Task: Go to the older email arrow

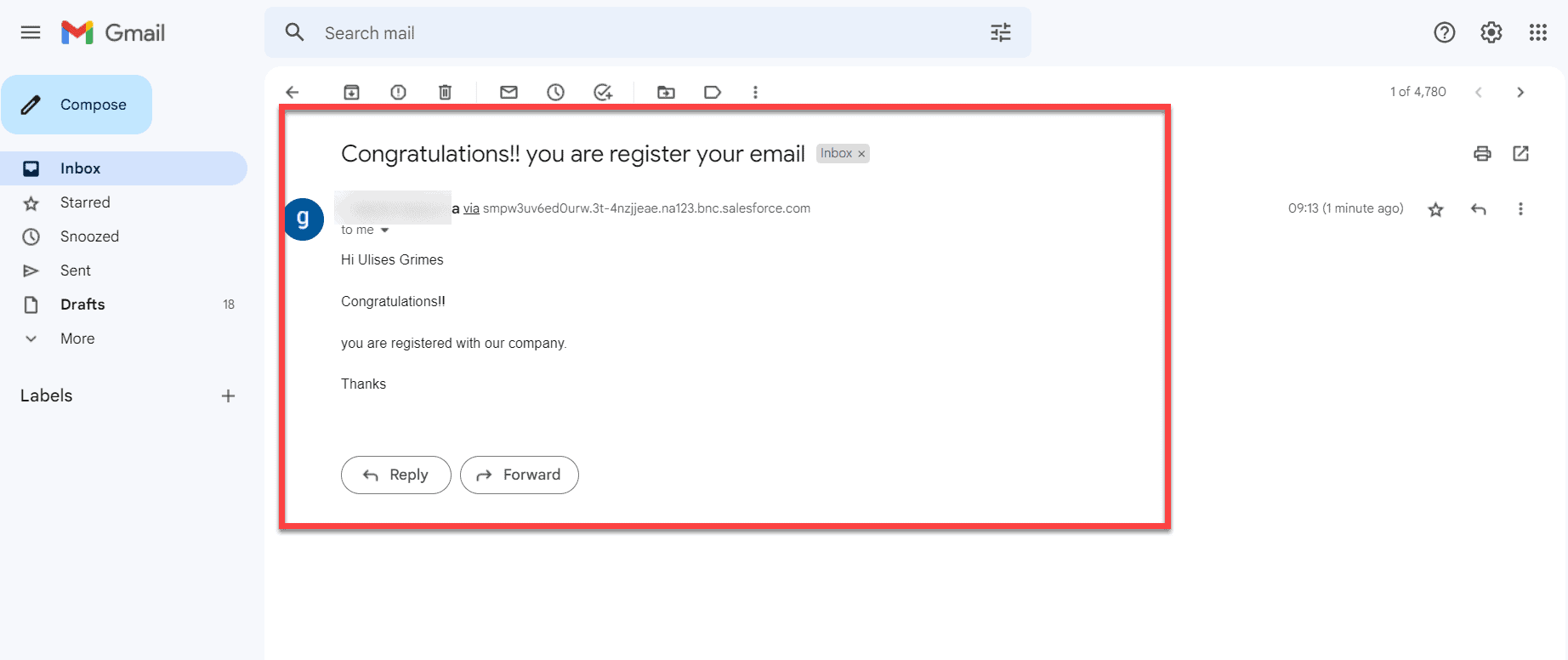Action: (x=1520, y=92)
